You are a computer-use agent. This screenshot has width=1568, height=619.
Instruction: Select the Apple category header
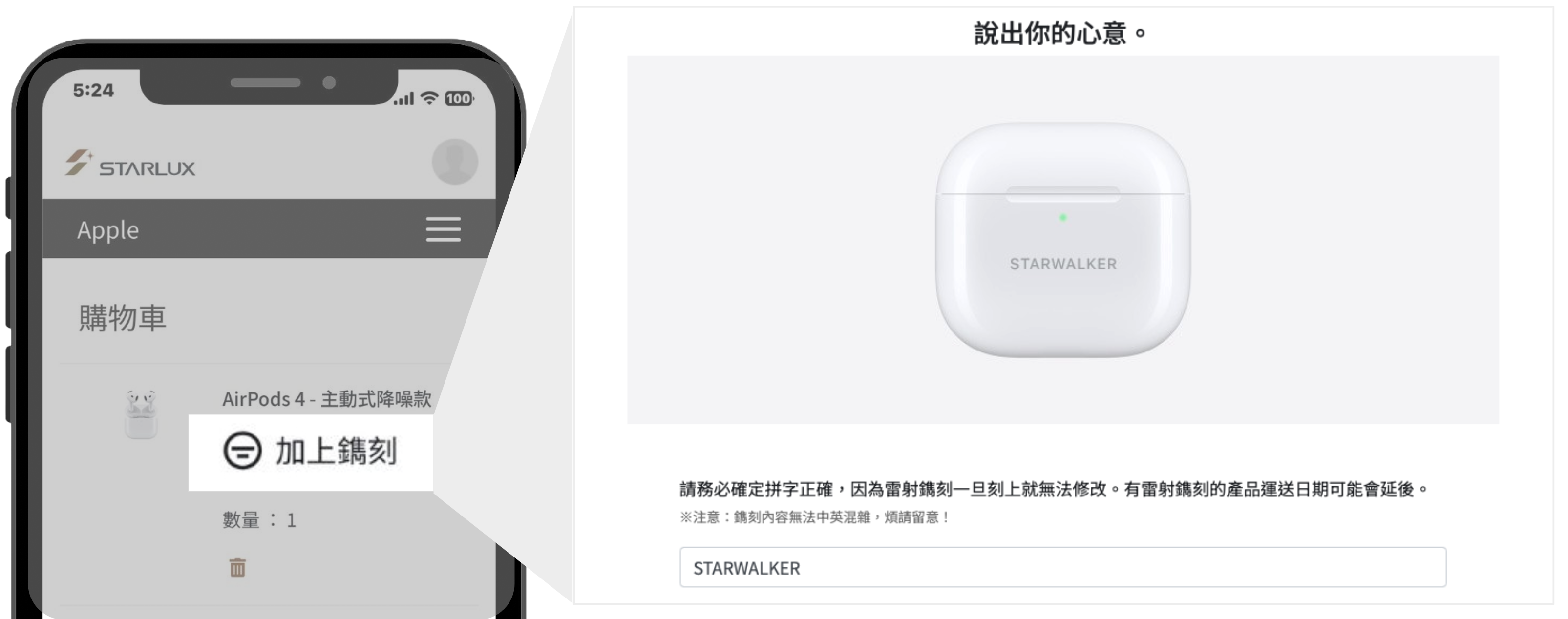coord(108,230)
